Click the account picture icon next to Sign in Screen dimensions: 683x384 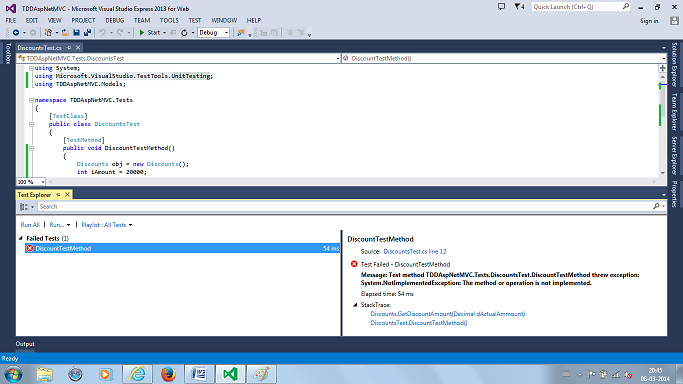[x=674, y=21]
